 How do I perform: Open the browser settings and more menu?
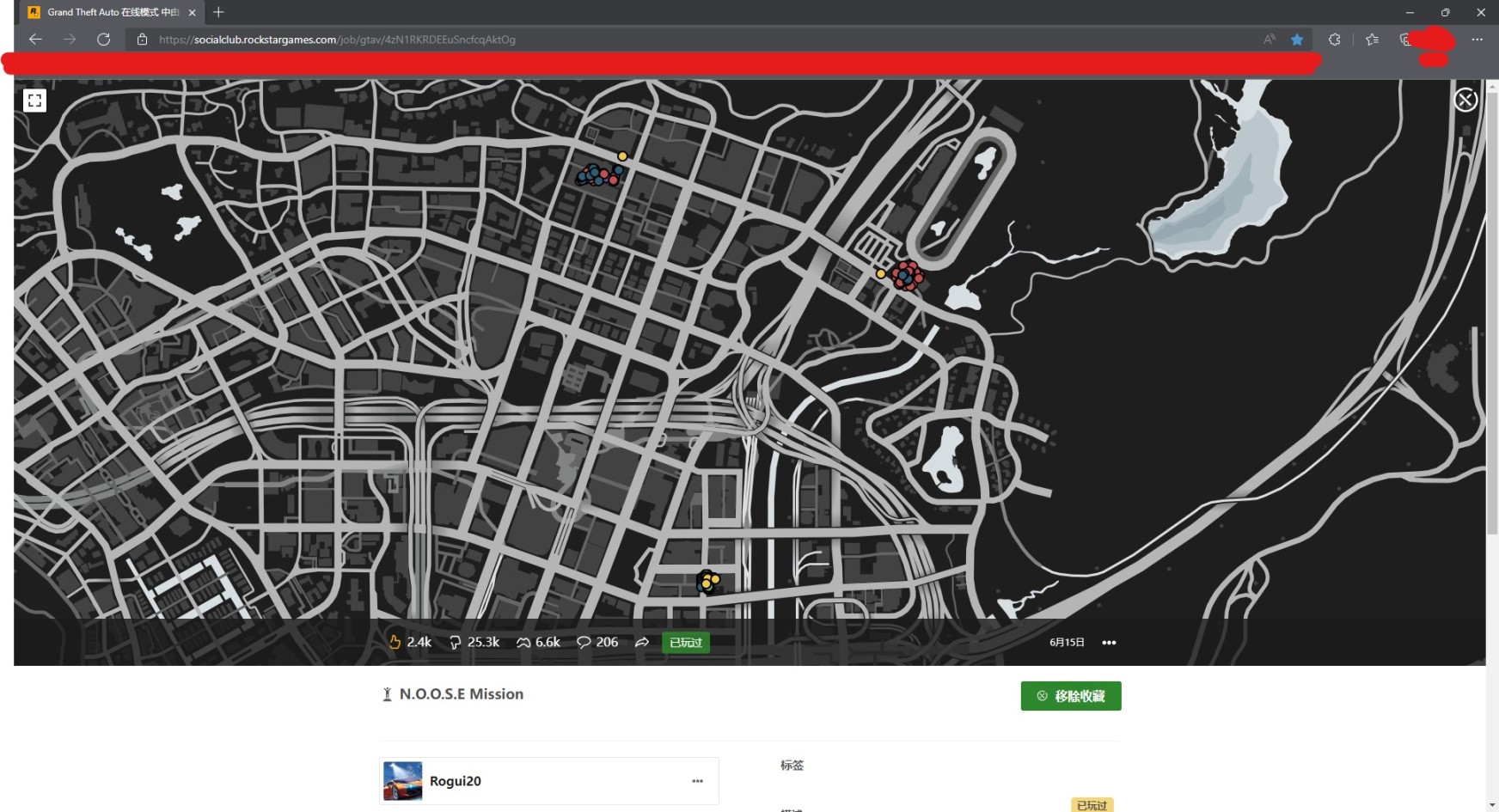[x=1477, y=40]
